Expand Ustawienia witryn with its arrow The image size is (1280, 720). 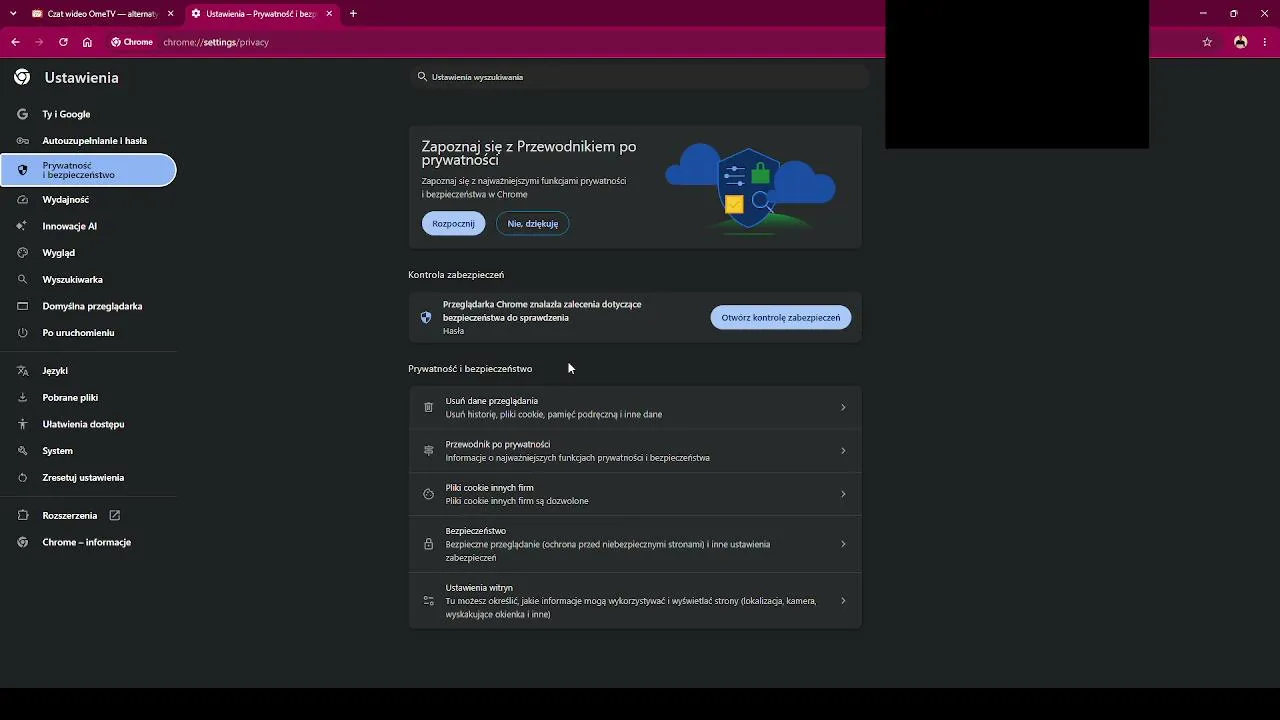coord(843,601)
